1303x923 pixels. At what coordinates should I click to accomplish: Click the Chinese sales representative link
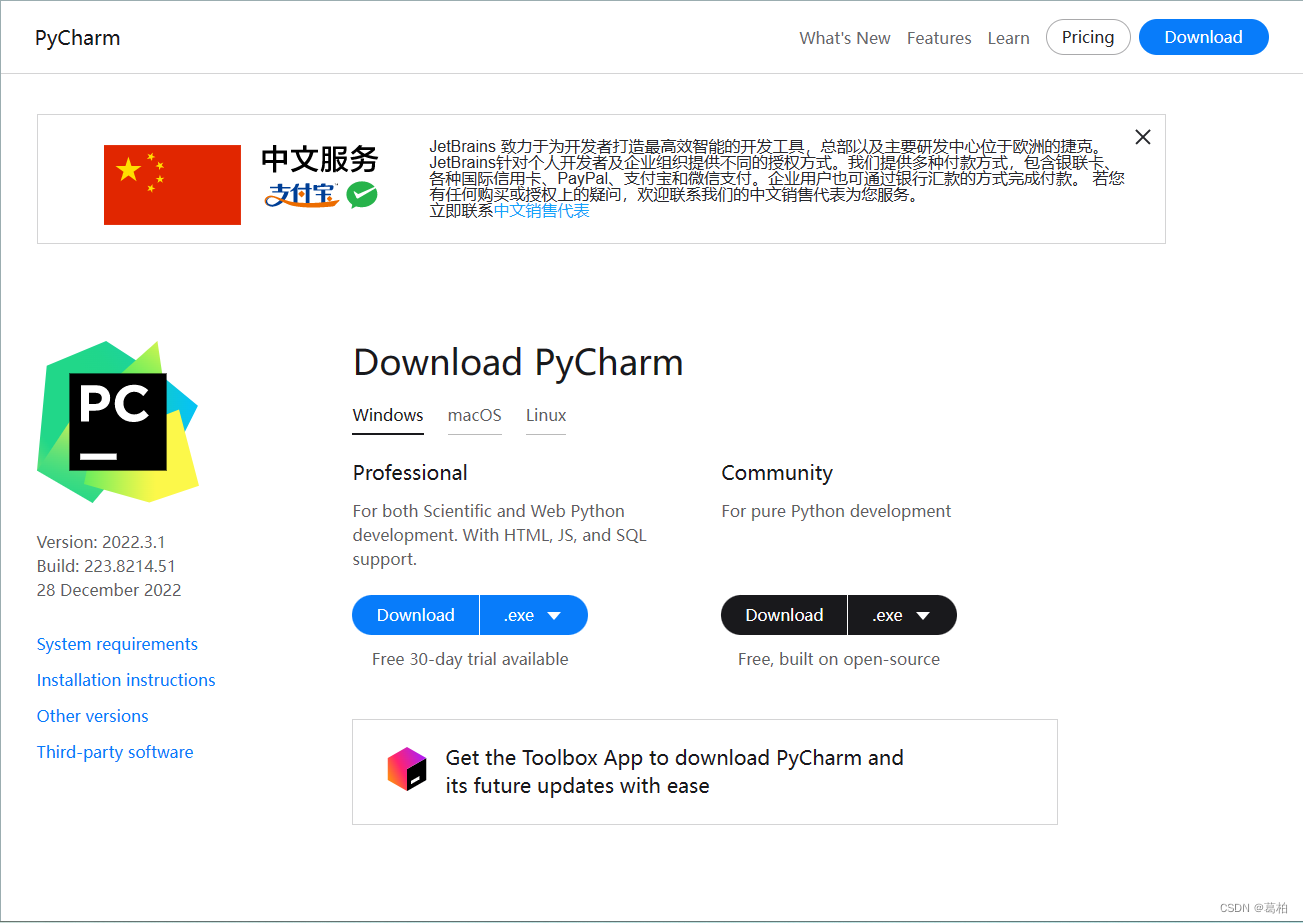pyautogui.click(x=542, y=211)
